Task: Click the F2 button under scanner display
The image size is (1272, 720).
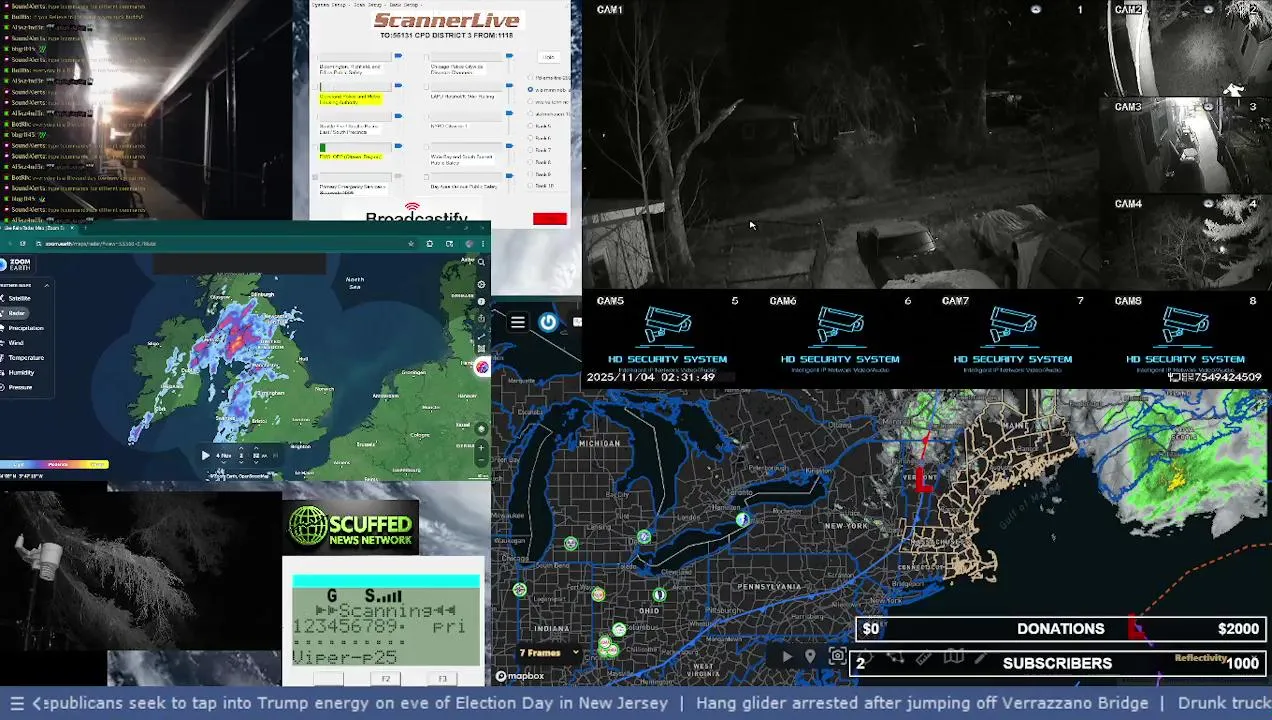Action: 386,679
